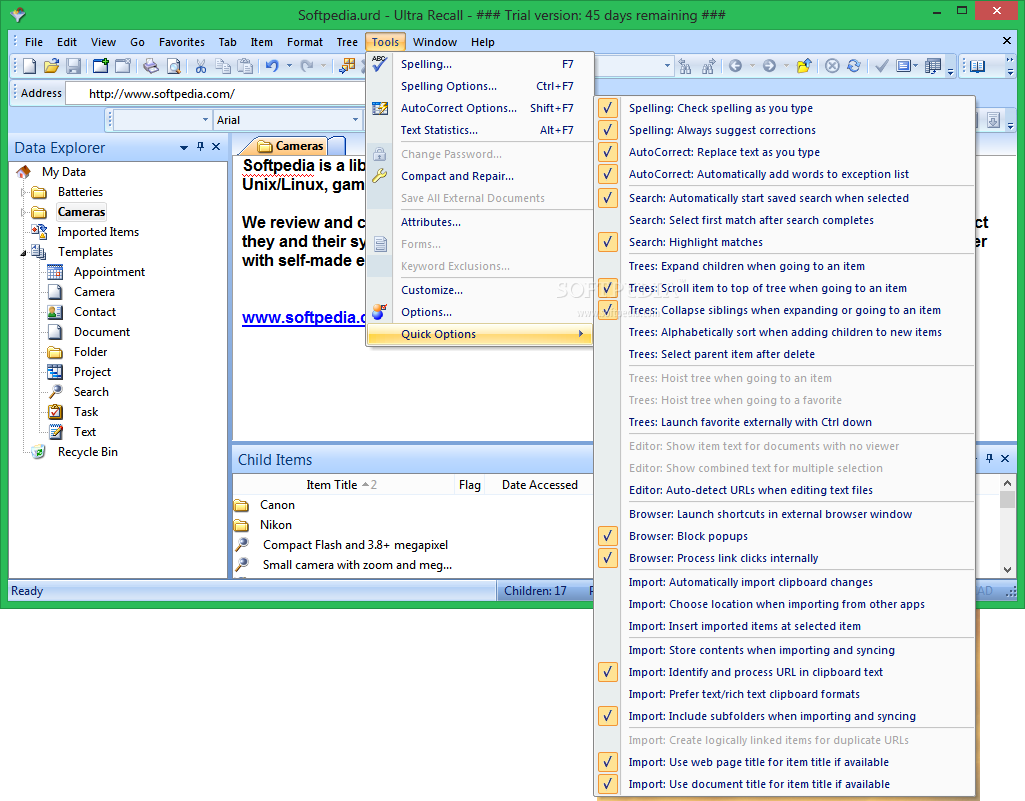Screen dimensions: 1025x801
Task: Follow the www.softpedia.com hyperlink
Action: pos(304,317)
